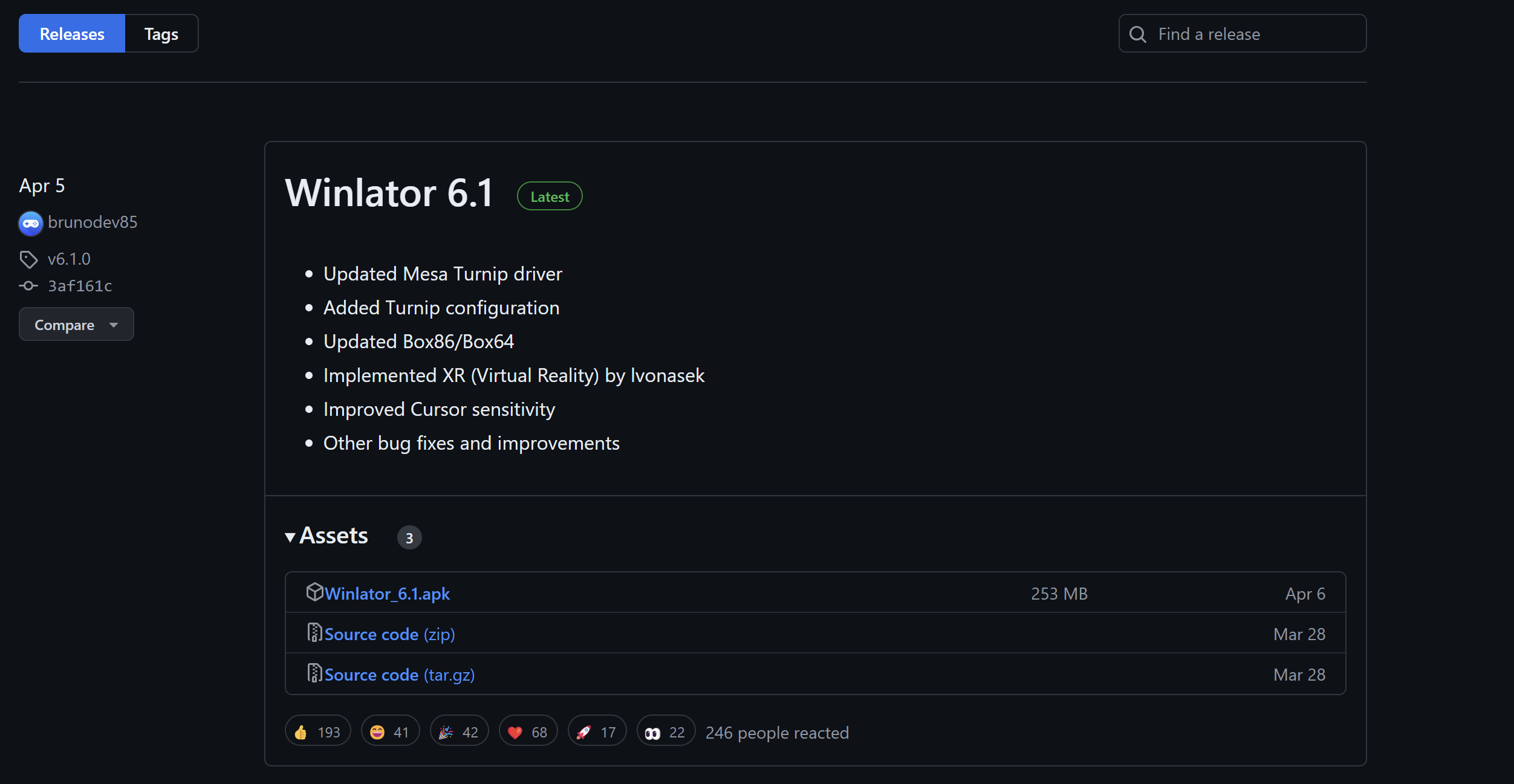Toggle the heart reaction 68

(528, 731)
